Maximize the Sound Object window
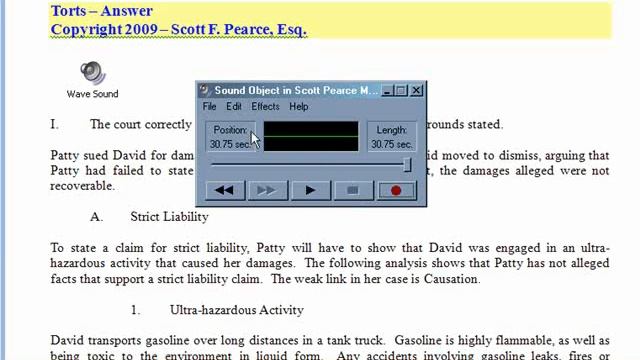 coord(401,91)
